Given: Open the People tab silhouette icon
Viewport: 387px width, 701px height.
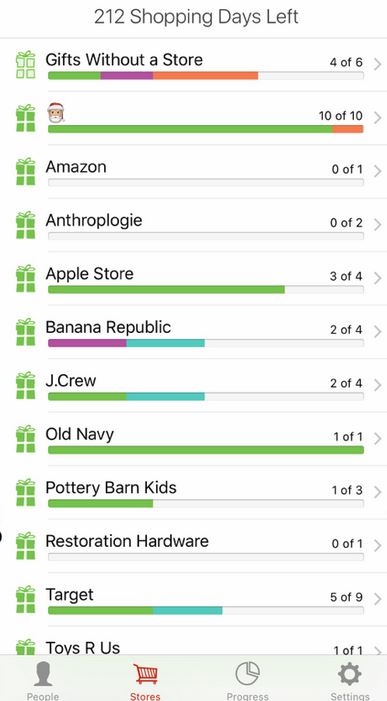Looking at the screenshot, I should point(43,680).
